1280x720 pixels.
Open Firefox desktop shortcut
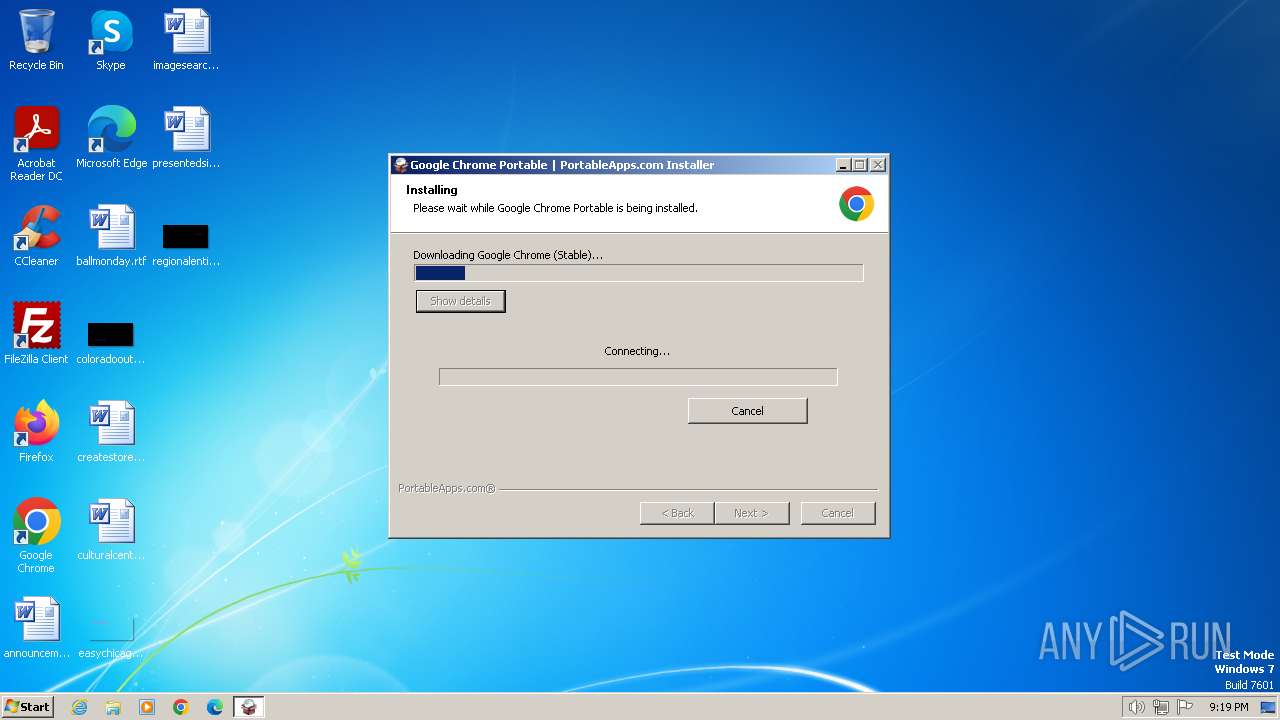(36, 431)
